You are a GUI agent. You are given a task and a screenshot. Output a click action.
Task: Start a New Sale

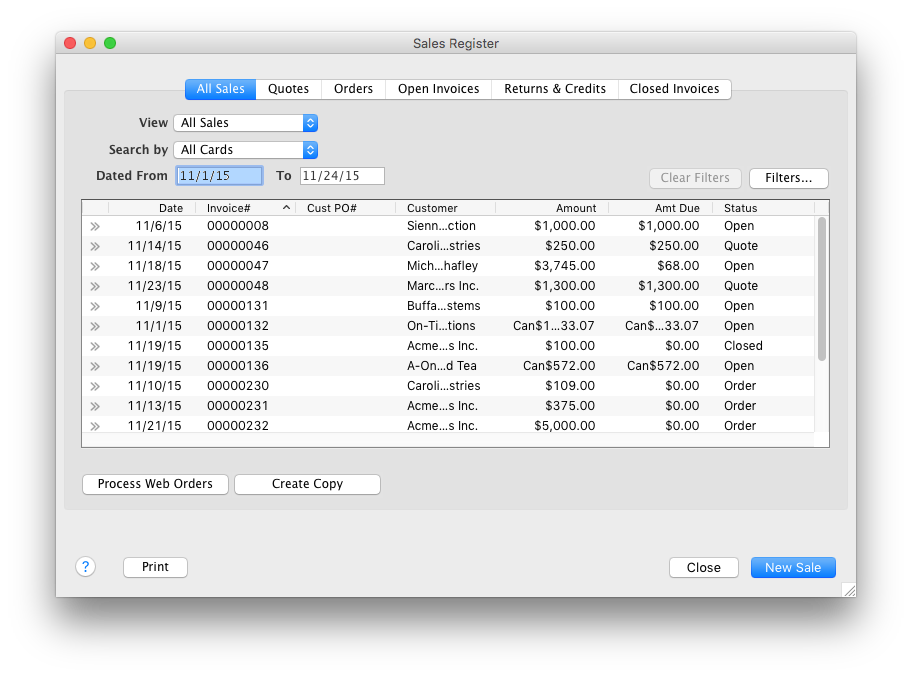pos(793,568)
